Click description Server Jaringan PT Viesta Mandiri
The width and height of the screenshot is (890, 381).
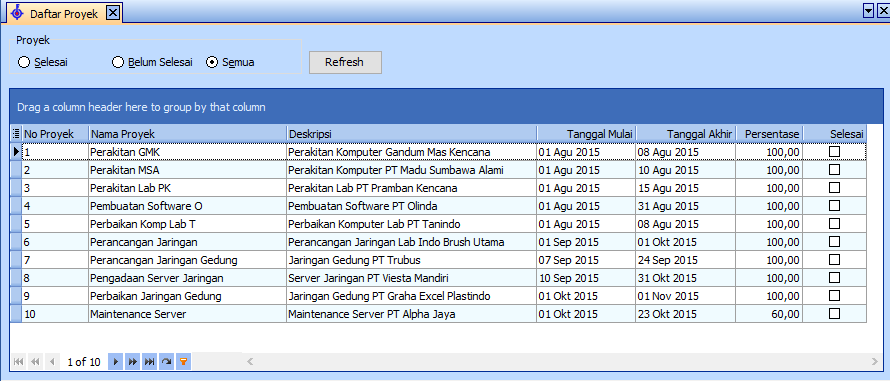[412, 278]
